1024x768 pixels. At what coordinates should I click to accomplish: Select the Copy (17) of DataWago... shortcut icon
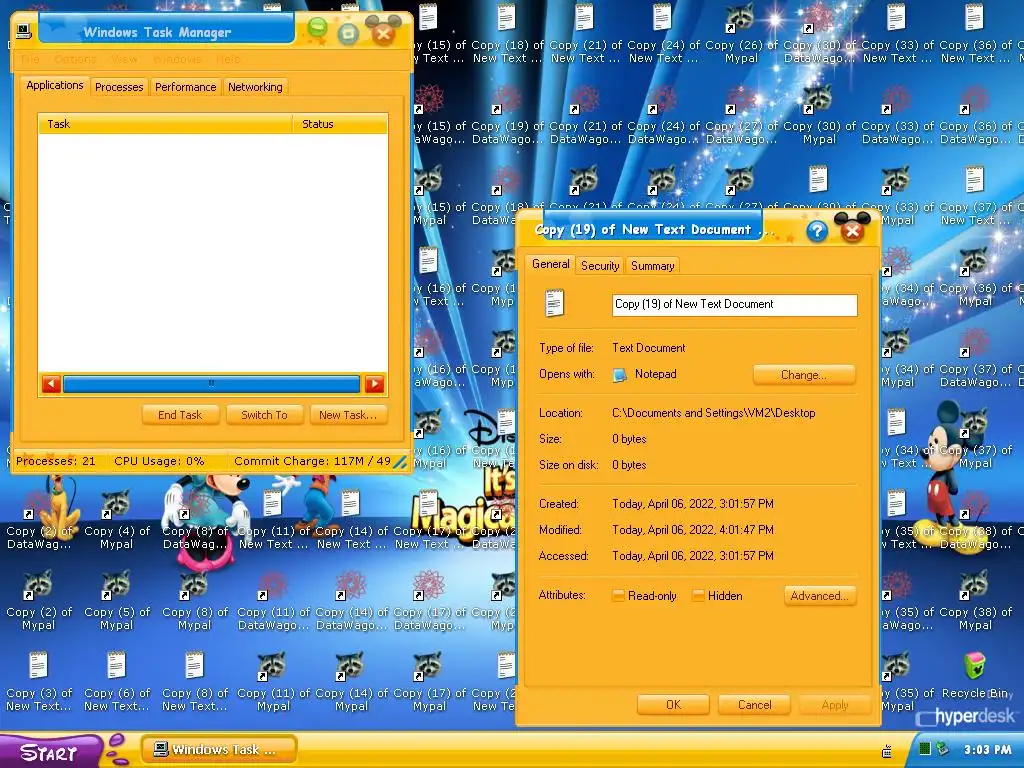(428, 585)
